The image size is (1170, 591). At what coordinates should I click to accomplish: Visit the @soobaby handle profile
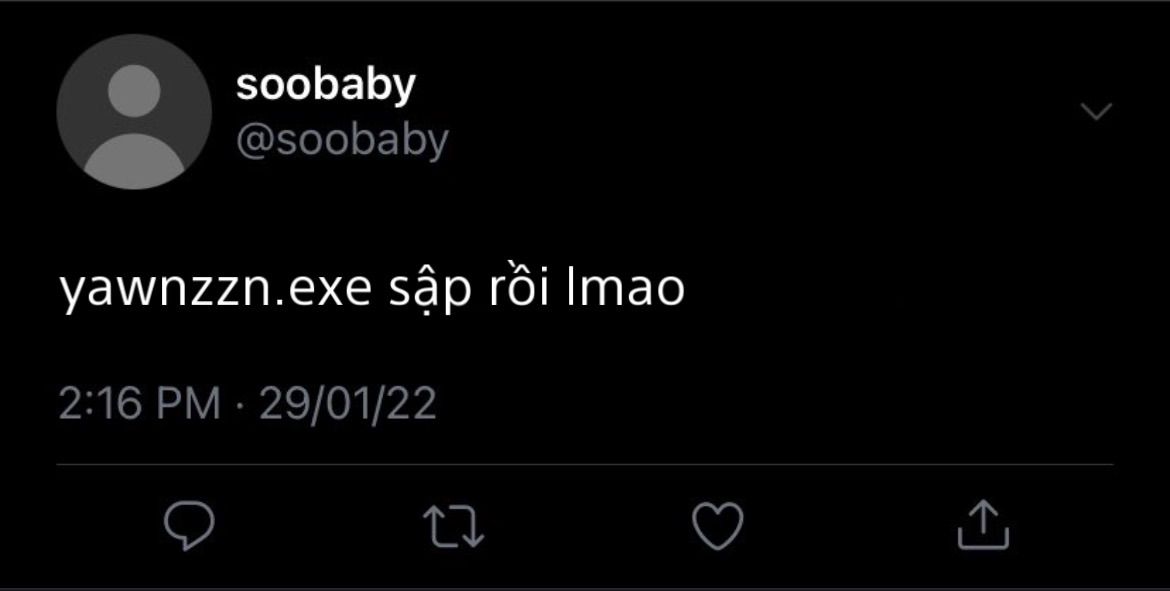[342, 141]
